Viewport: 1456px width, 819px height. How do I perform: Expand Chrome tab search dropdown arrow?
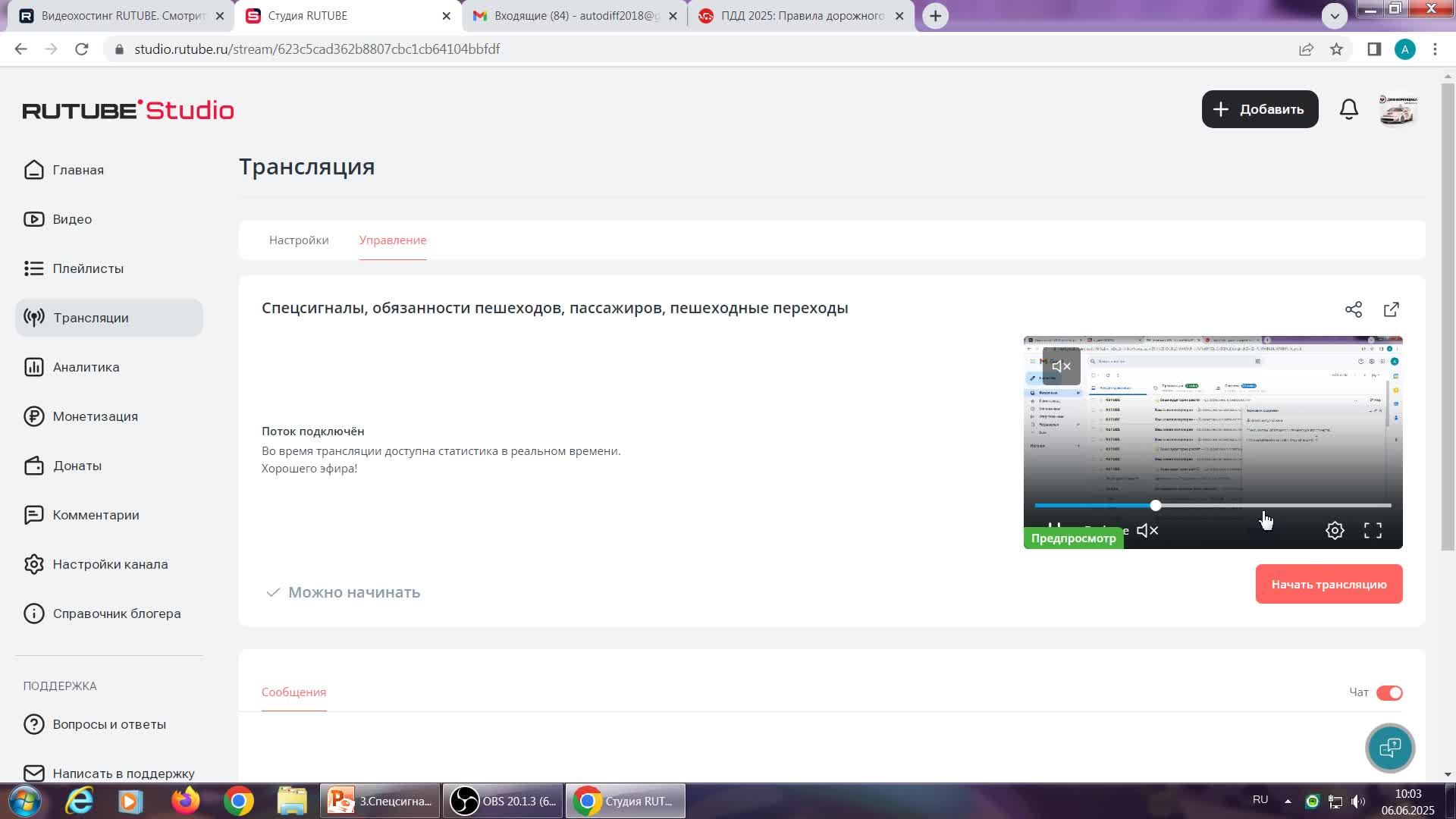click(1335, 15)
